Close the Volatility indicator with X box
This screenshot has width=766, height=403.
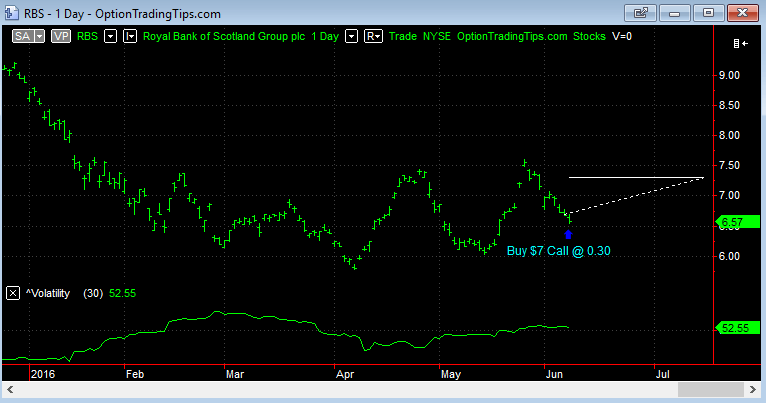click(13, 293)
